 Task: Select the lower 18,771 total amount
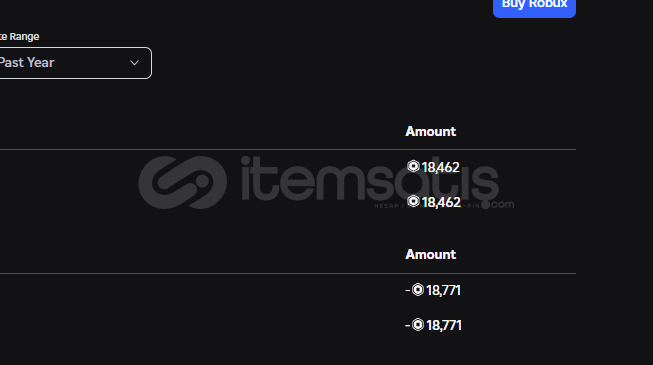tap(444, 325)
